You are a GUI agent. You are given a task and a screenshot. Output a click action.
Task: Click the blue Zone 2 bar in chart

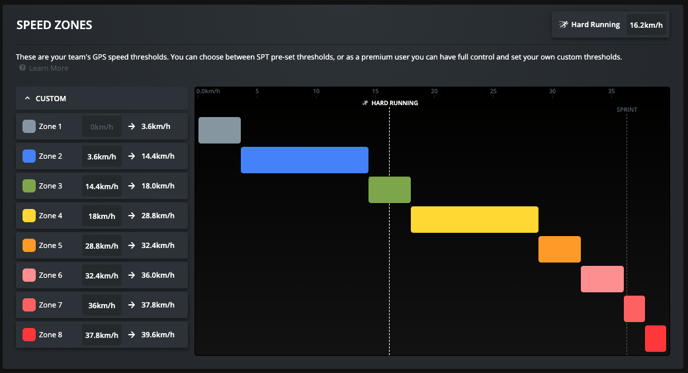305,160
